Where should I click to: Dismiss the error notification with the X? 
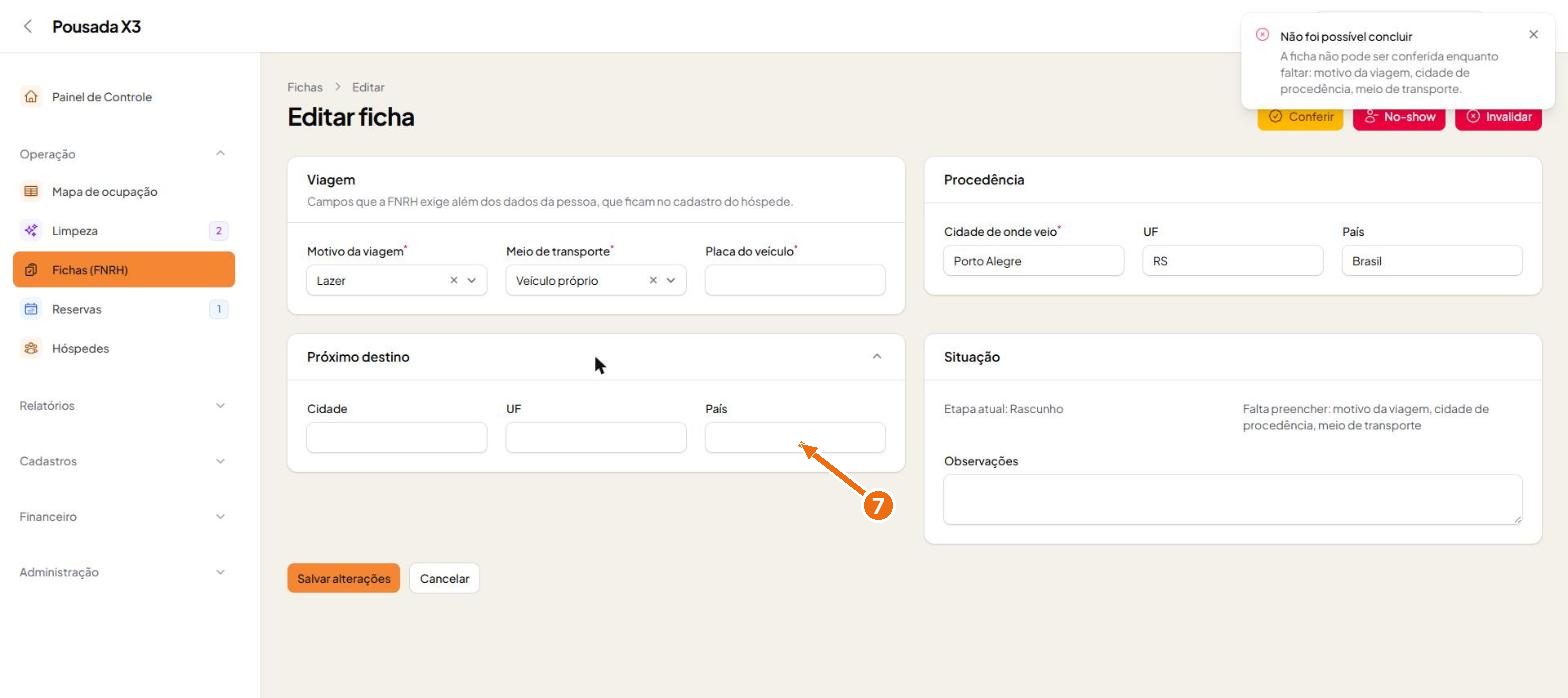(x=1534, y=35)
